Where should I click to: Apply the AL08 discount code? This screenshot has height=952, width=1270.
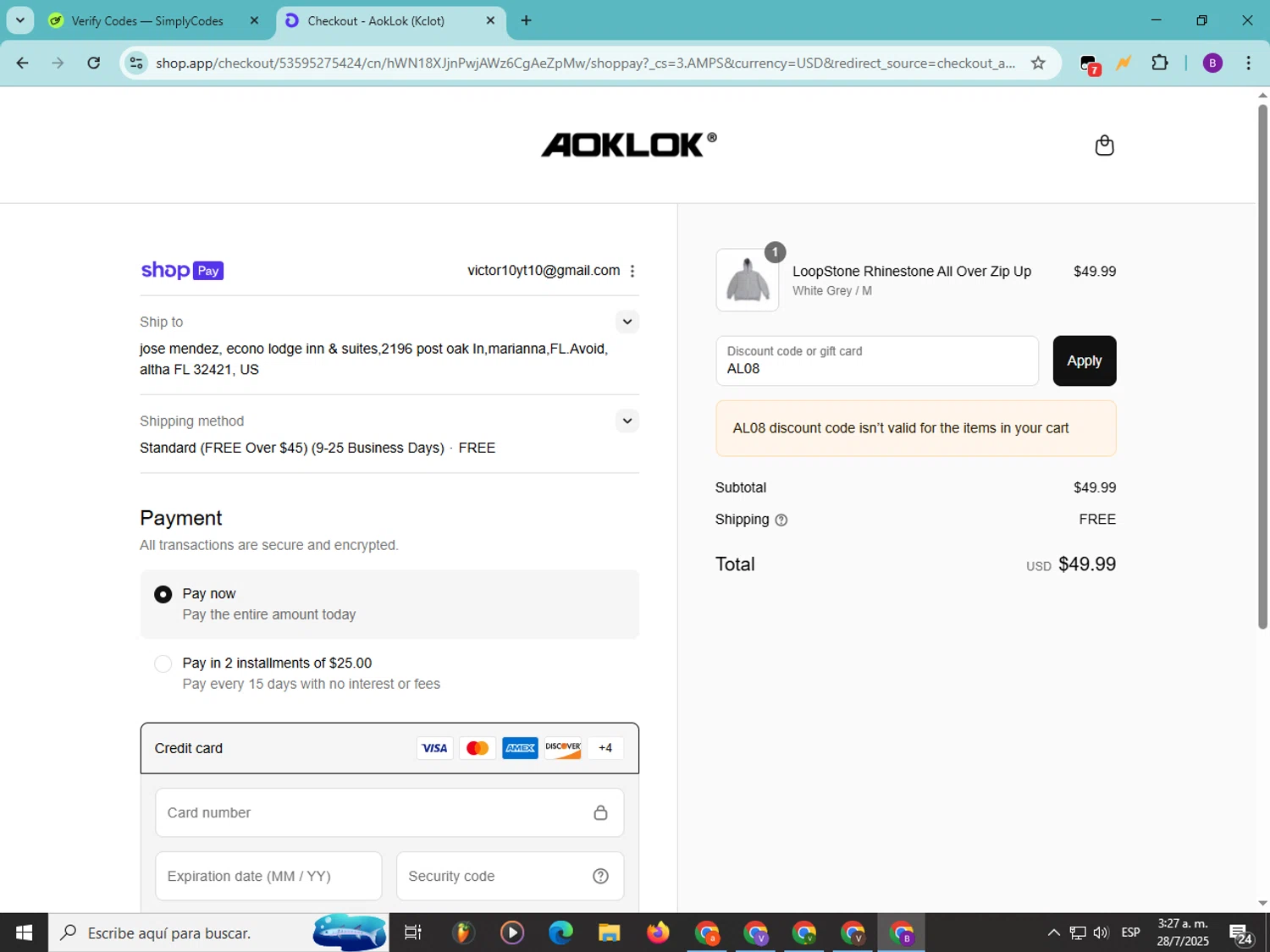[x=1085, y=360]
